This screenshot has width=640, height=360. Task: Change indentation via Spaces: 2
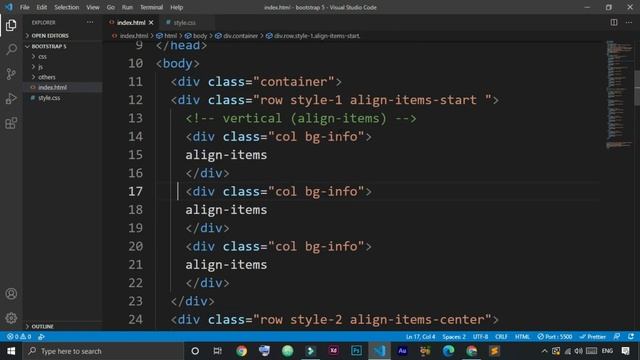tap(454, 337)
